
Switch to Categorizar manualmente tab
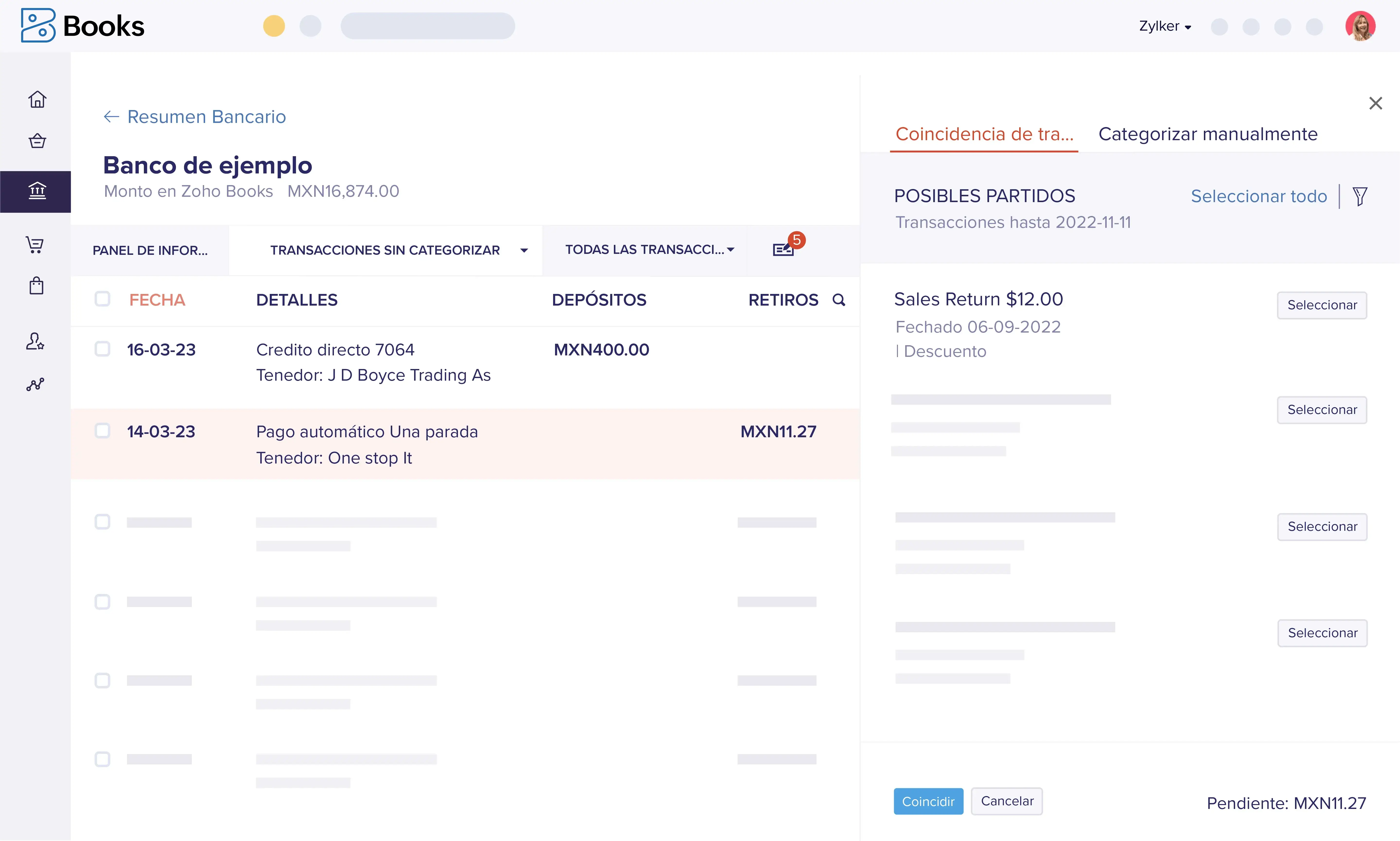(x=1207, y=134)
